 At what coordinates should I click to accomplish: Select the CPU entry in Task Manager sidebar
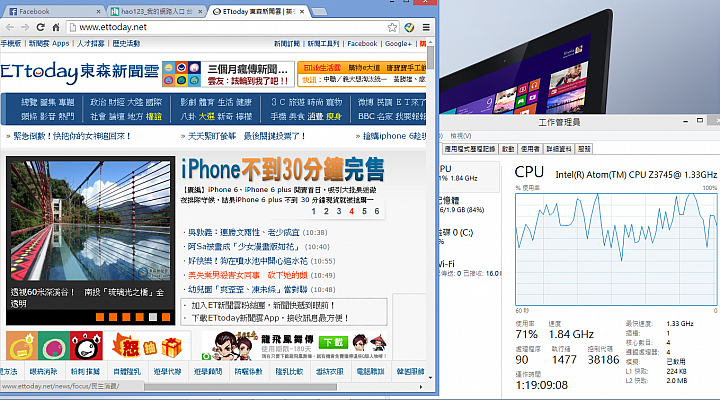(469, 176)
